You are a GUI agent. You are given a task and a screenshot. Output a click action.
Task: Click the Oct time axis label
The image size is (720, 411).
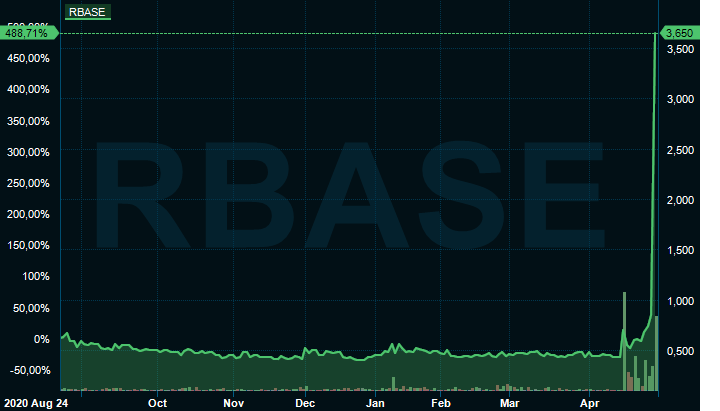[158, 403]
